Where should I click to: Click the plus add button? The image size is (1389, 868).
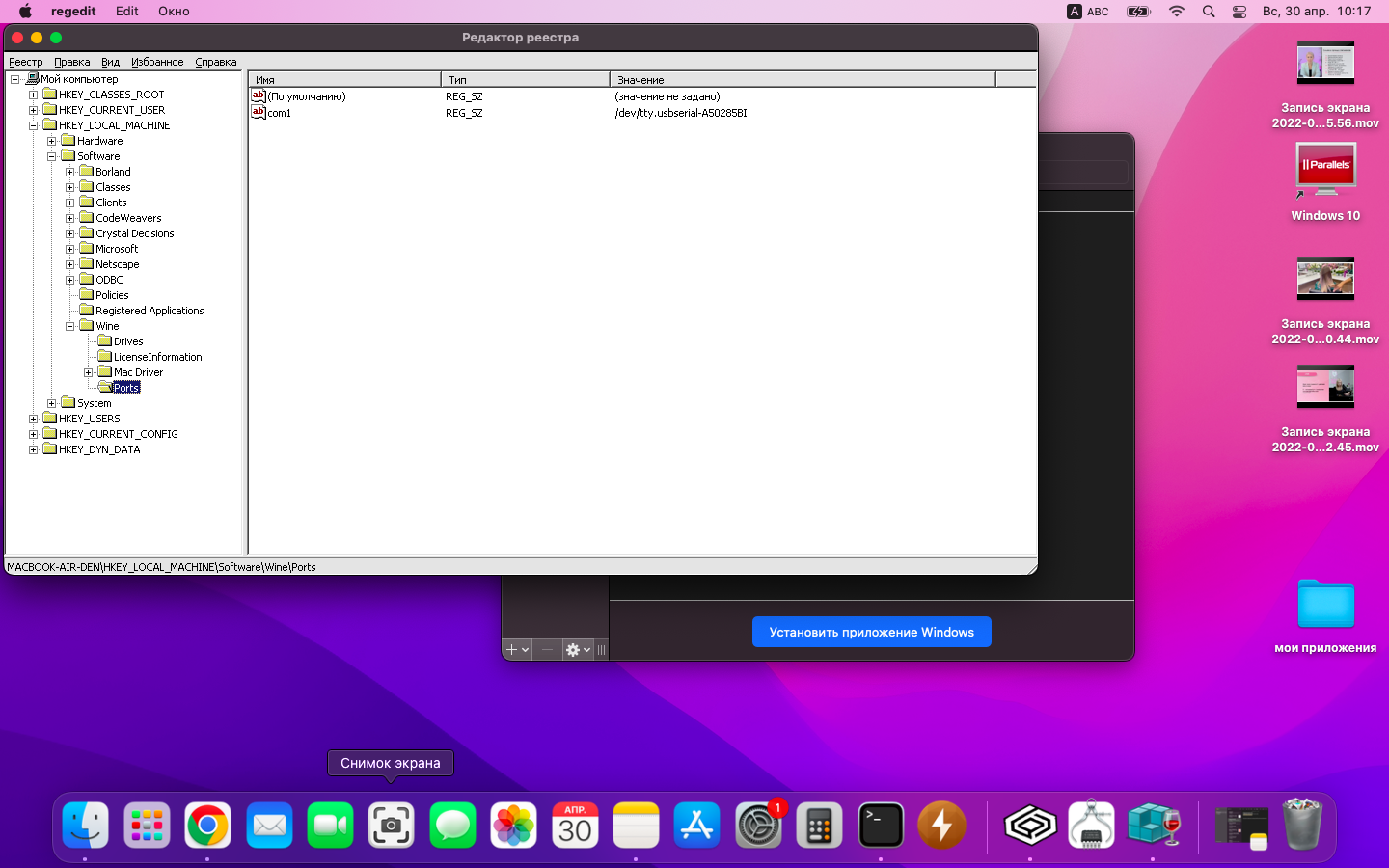[x=513, y=650]
